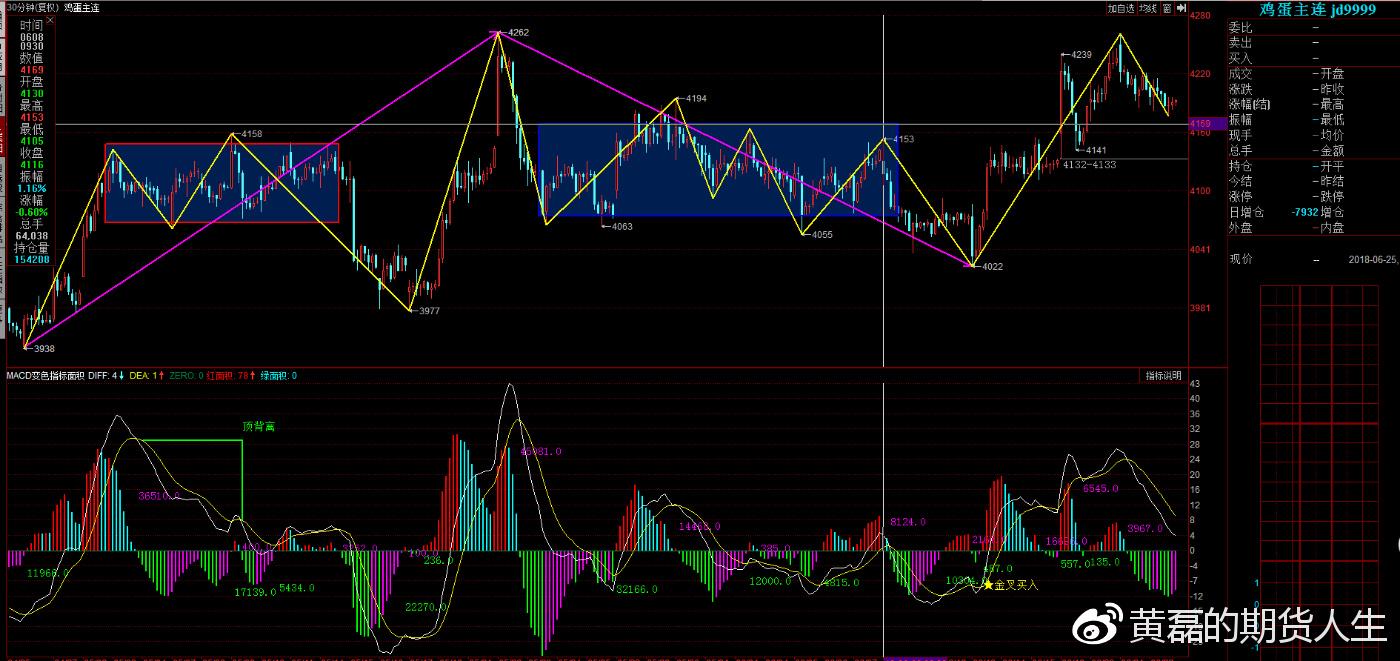Image resolution: width=1400 pixels, height=661 pixels.
Task: Click the 4158 high price label
Action: tap(250, 133)
